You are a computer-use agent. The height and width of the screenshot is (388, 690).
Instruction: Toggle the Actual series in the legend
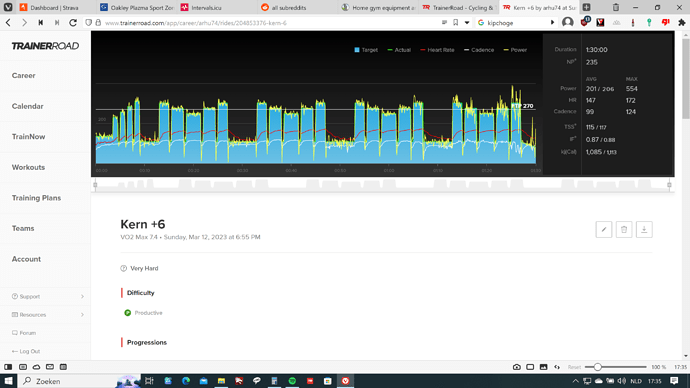coord(399,50)
